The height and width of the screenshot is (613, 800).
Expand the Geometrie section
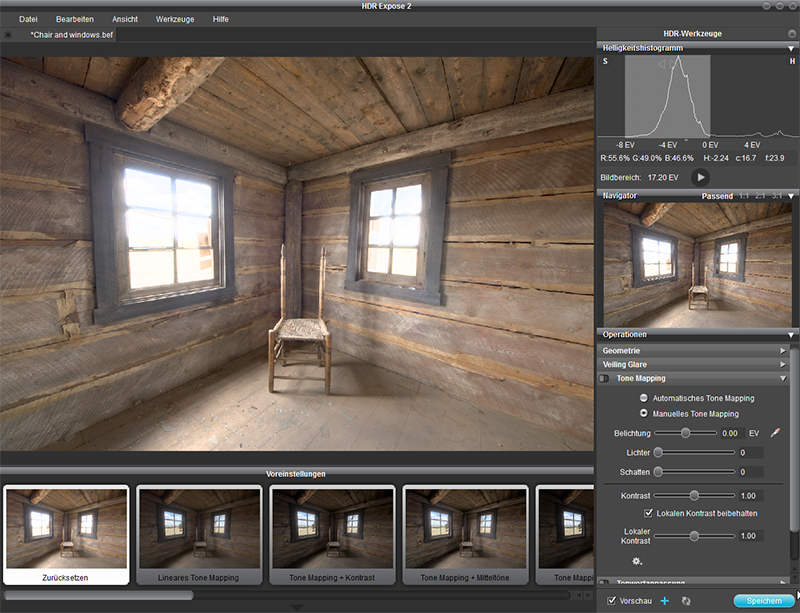[x=783, y=351]
